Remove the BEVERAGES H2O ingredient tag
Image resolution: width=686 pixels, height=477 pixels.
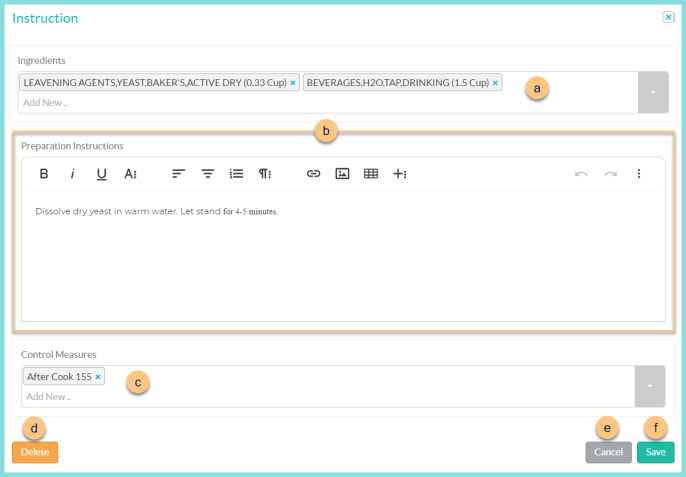point(495,83)
